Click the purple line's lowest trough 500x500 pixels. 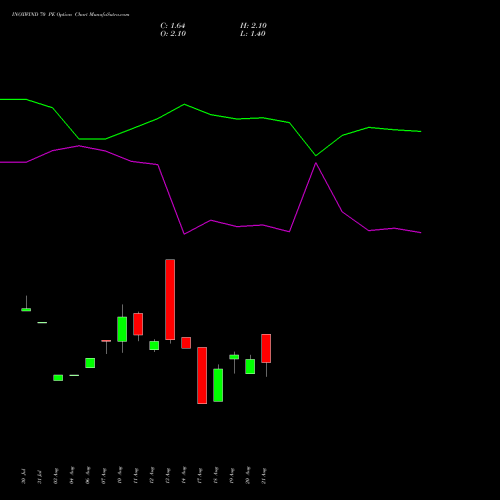pos(184,234)
